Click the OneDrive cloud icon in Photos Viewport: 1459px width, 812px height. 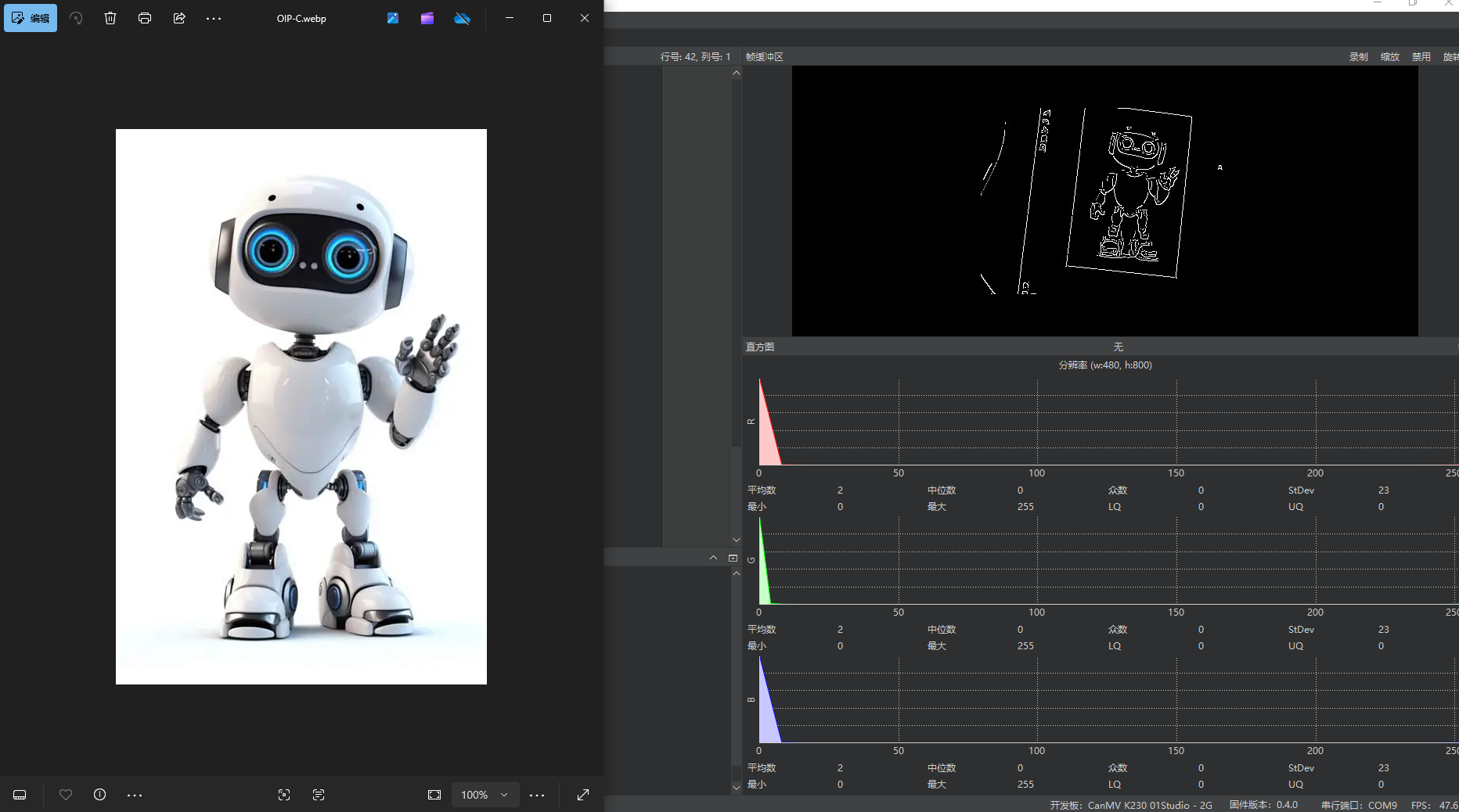(463, 18)
